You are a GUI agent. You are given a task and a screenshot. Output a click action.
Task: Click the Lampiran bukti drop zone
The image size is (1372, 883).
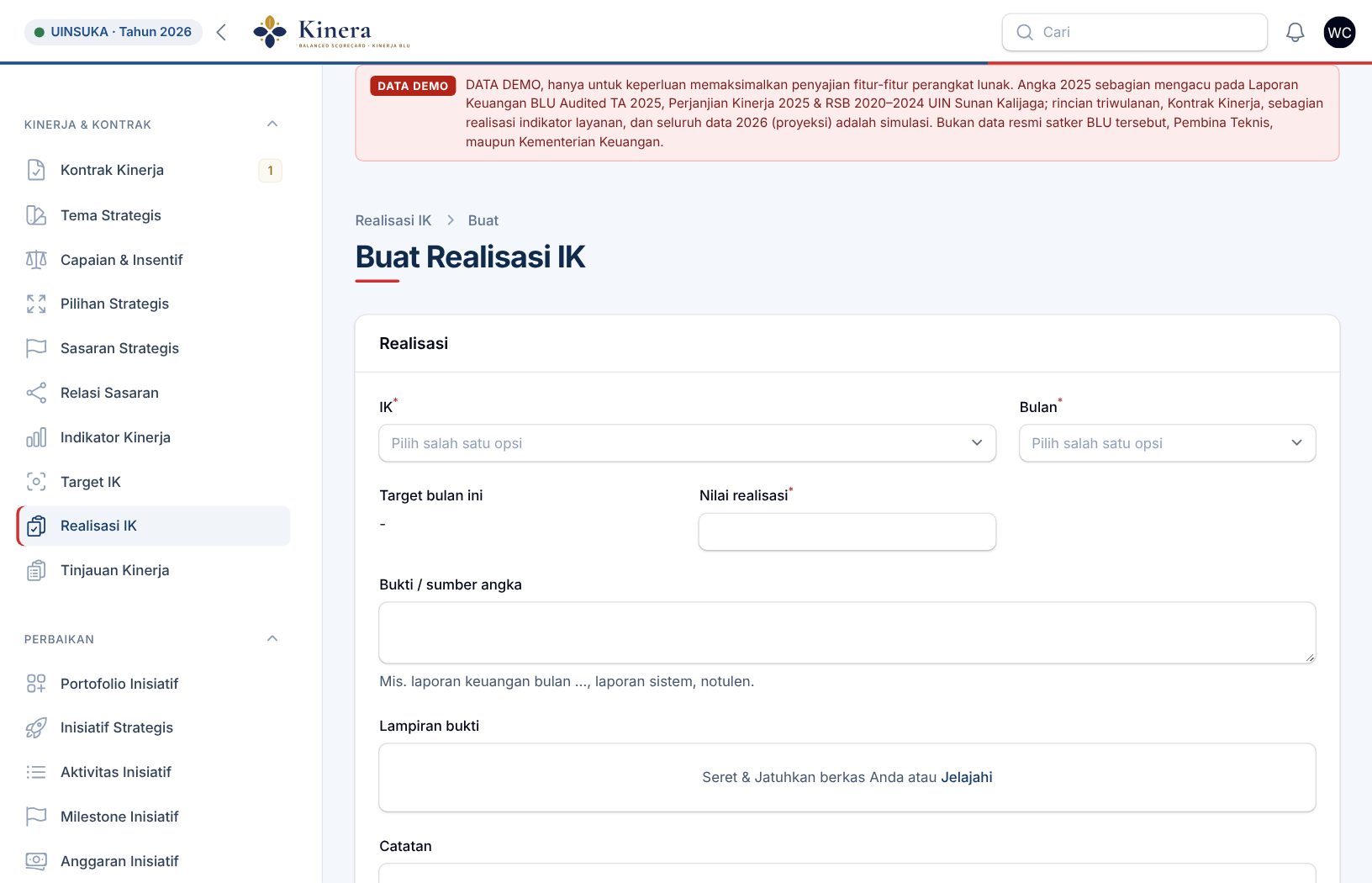point(847,777)
